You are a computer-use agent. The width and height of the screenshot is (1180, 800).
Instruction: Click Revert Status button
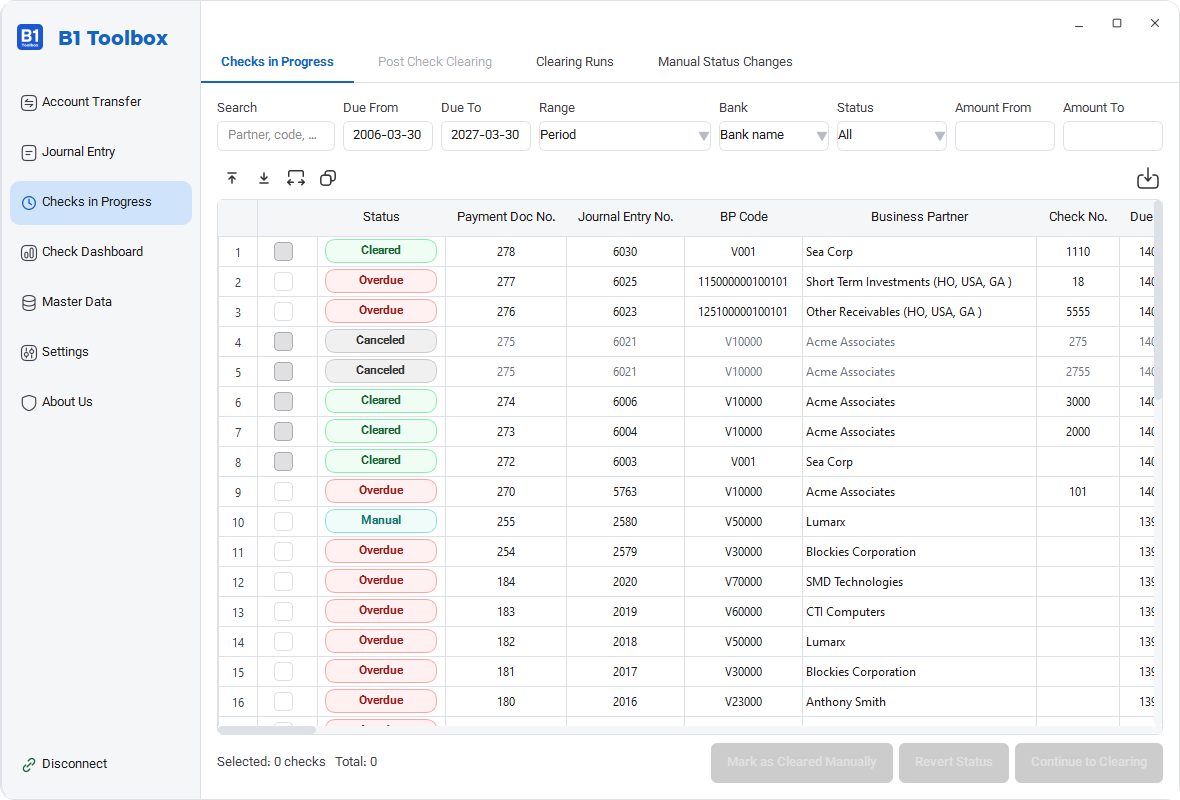coord(953,762)
